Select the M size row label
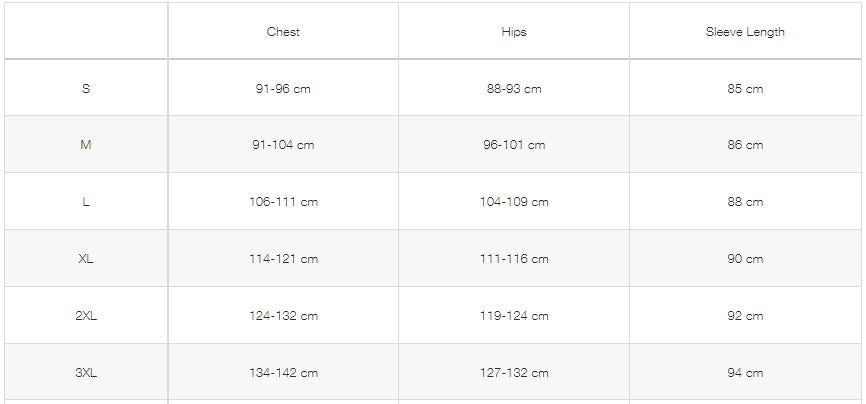The width and height of the screenshot is (866, 404). pos(86,145)
